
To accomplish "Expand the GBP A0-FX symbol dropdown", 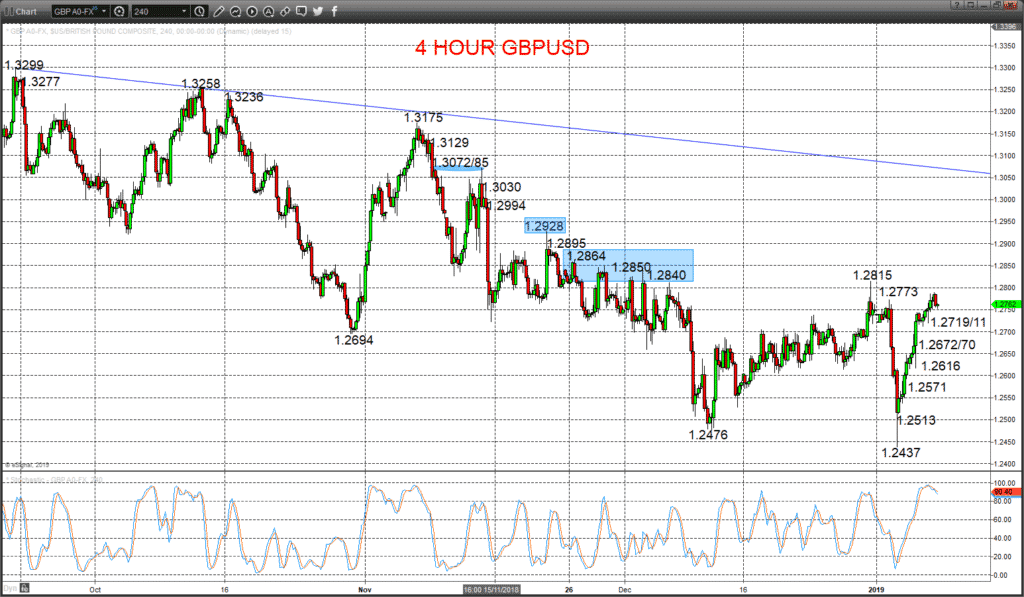I will tap(104, 11).
